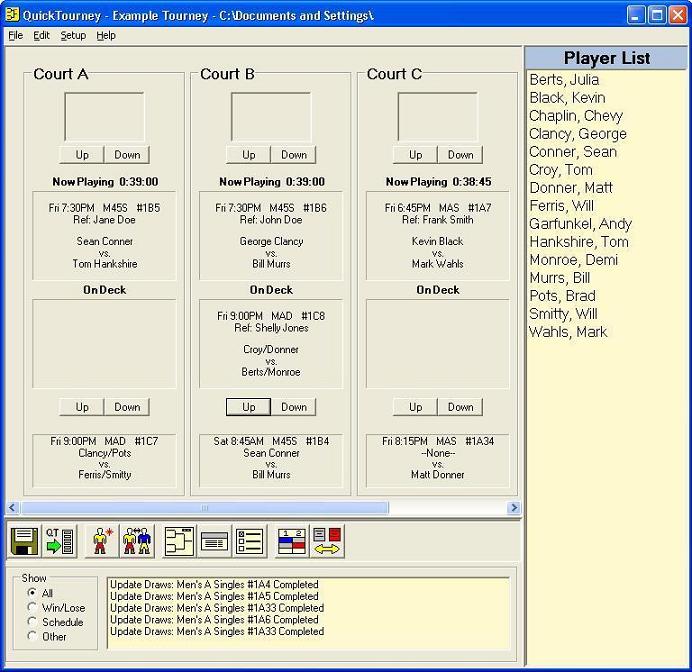Select Black, Kevin in Player List
Image resolution: width=692 pixels, height=672 pixels.
(567, 98)
